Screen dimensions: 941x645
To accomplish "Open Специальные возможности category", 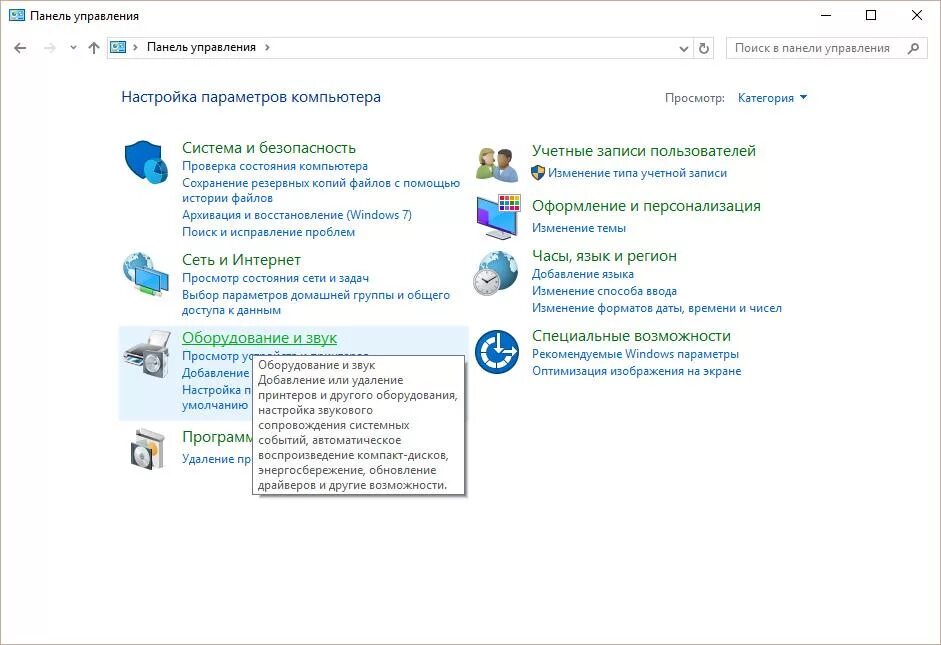I will coord(631,336).
